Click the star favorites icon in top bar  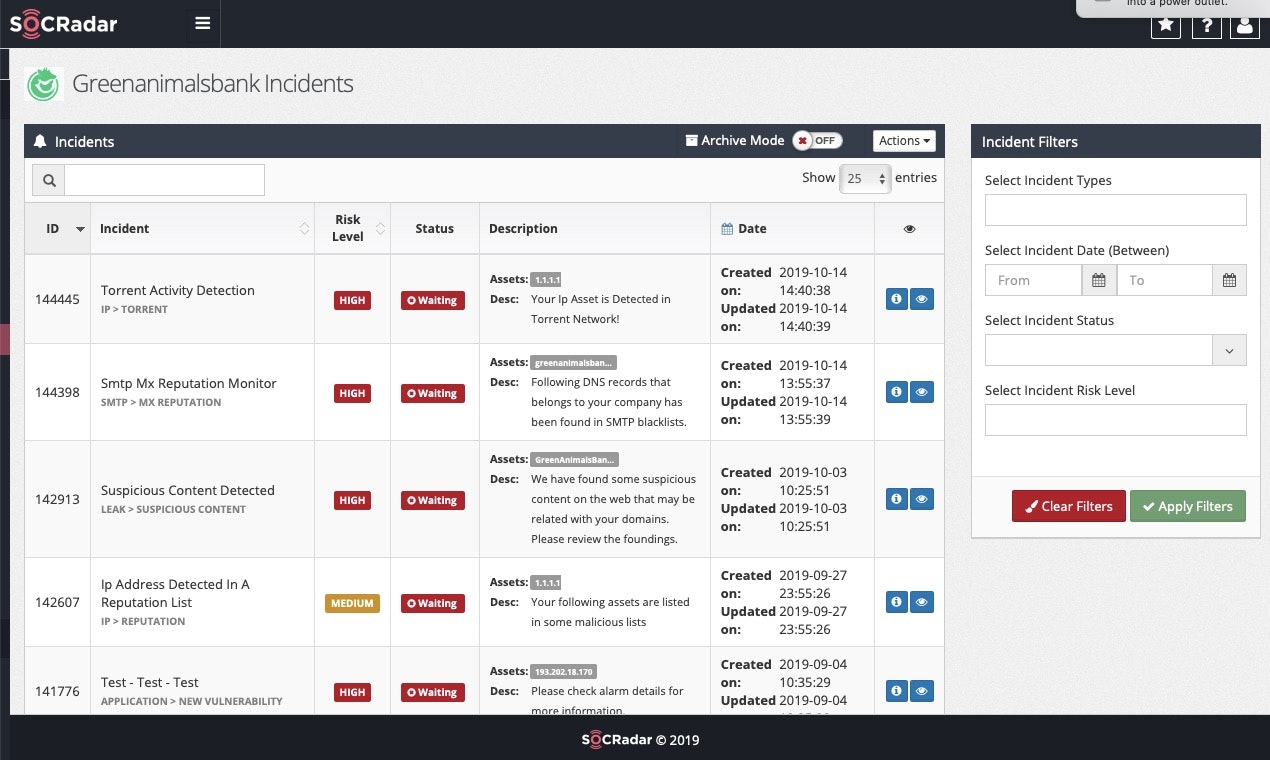(1166, 25)
